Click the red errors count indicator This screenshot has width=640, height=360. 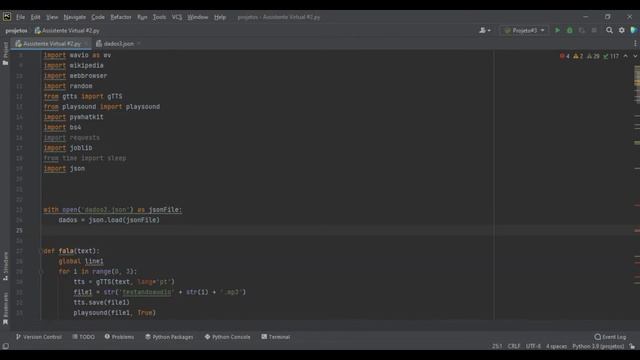click(x=564, y=56)
